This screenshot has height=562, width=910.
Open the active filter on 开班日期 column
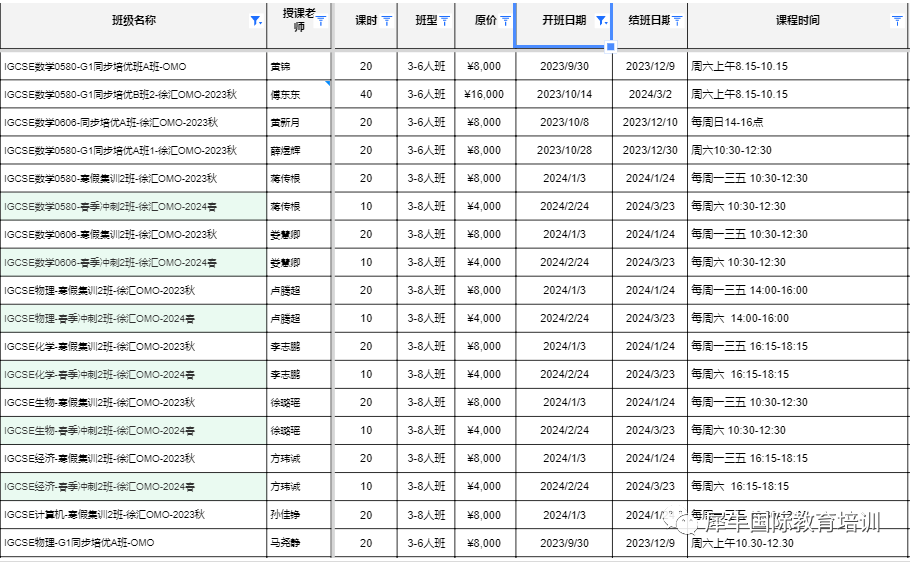click(x=602, y=21)
